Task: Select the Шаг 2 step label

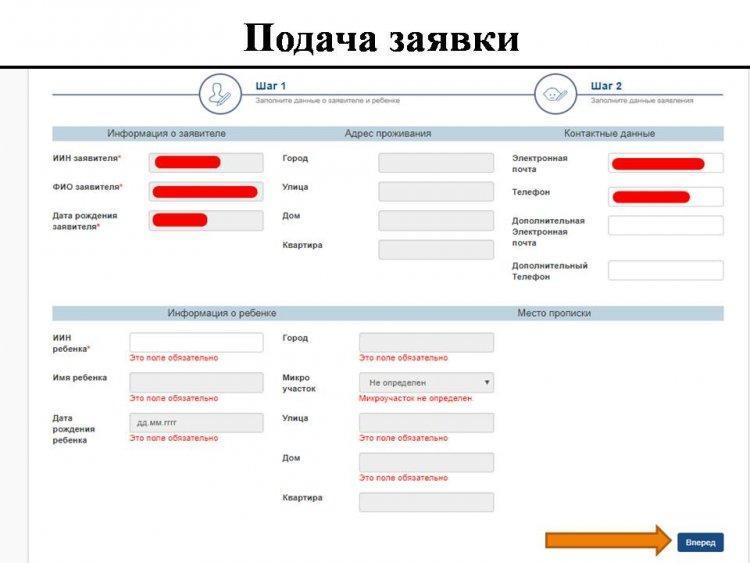Action: point(606,86)
